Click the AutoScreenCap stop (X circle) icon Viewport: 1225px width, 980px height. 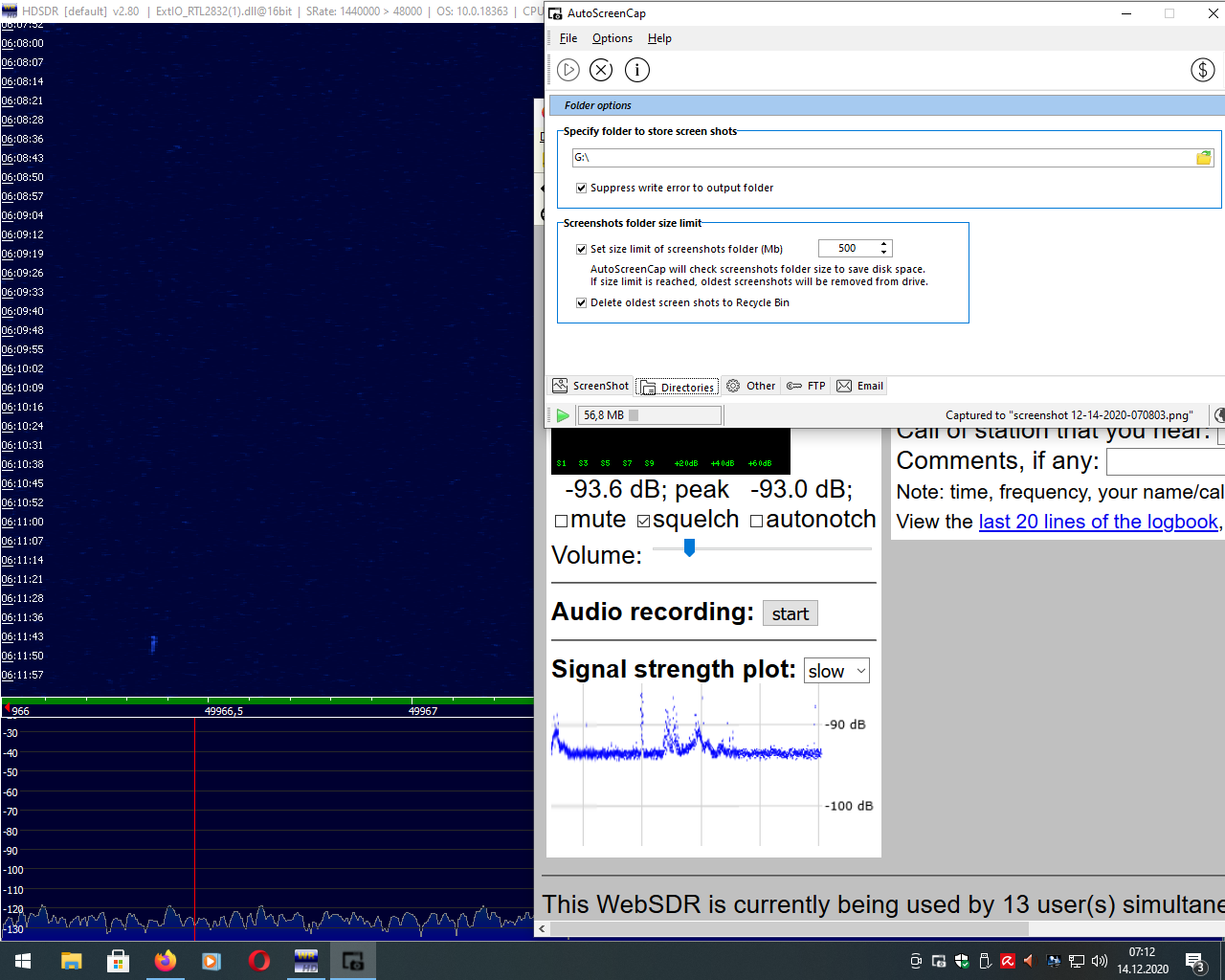click(x=601, y=70)
